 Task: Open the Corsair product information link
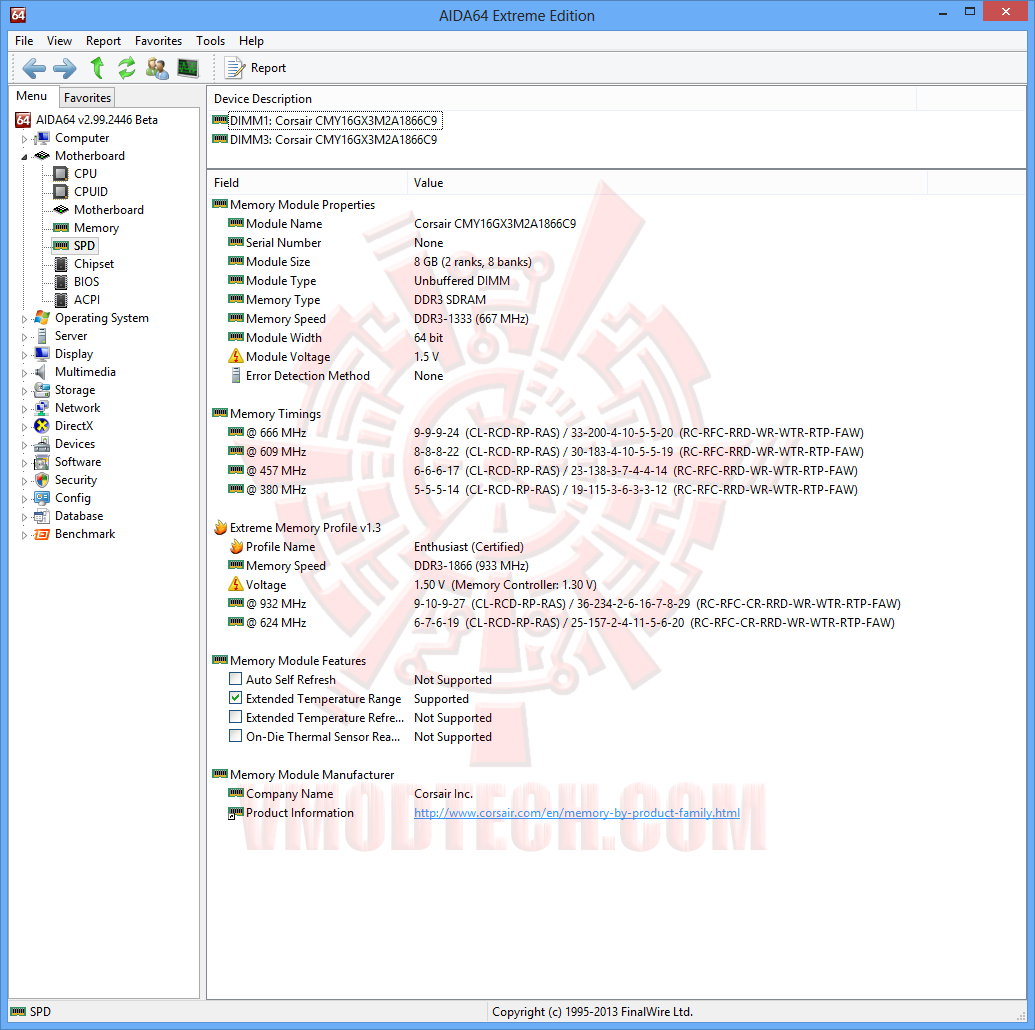coord(576,813)
